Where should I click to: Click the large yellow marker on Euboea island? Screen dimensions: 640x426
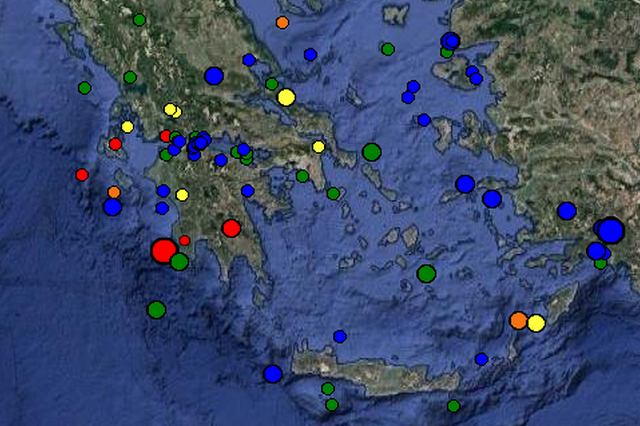(286, 97)
